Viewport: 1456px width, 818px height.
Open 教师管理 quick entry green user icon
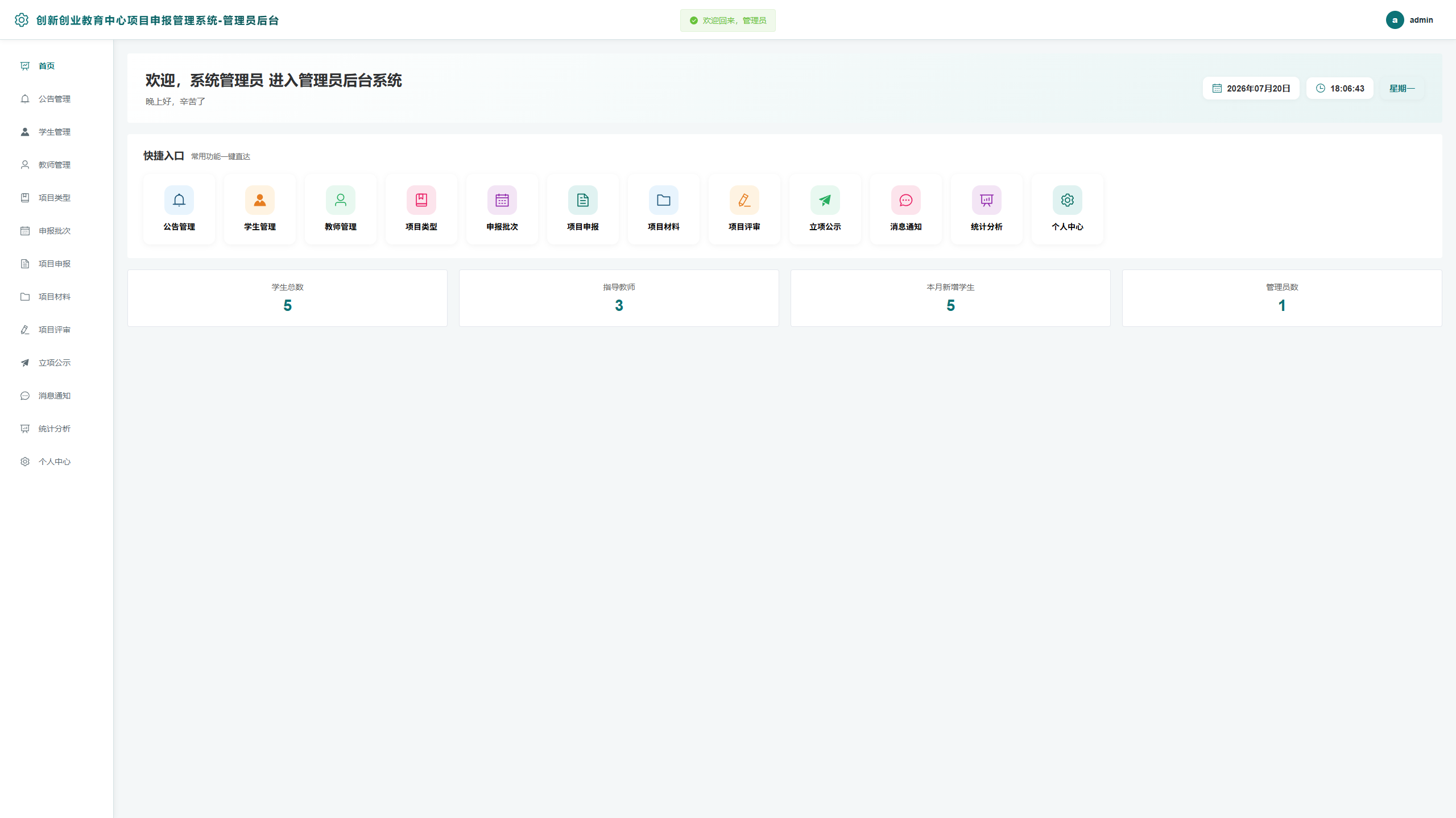(341, 200)
